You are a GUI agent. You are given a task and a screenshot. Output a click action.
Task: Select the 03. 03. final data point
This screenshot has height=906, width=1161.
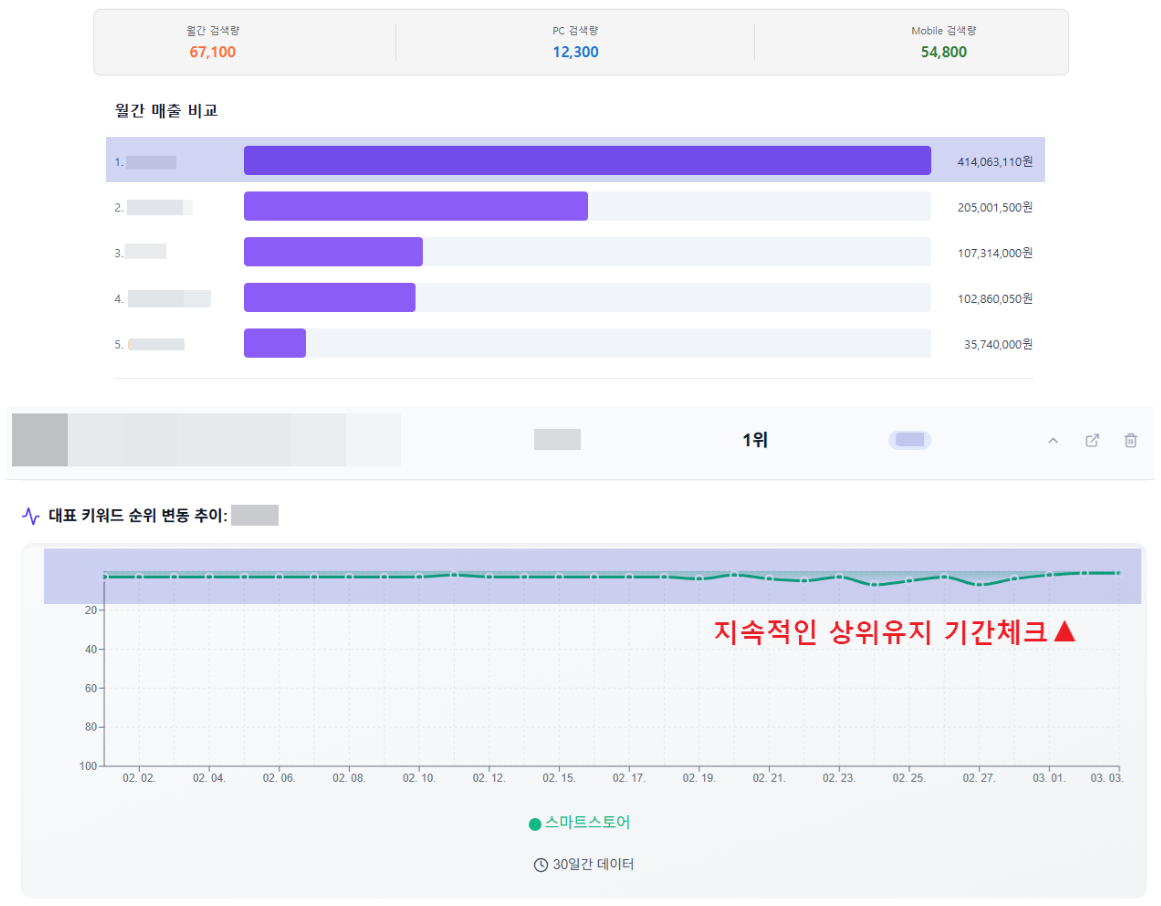click(x=1118, y=573)
